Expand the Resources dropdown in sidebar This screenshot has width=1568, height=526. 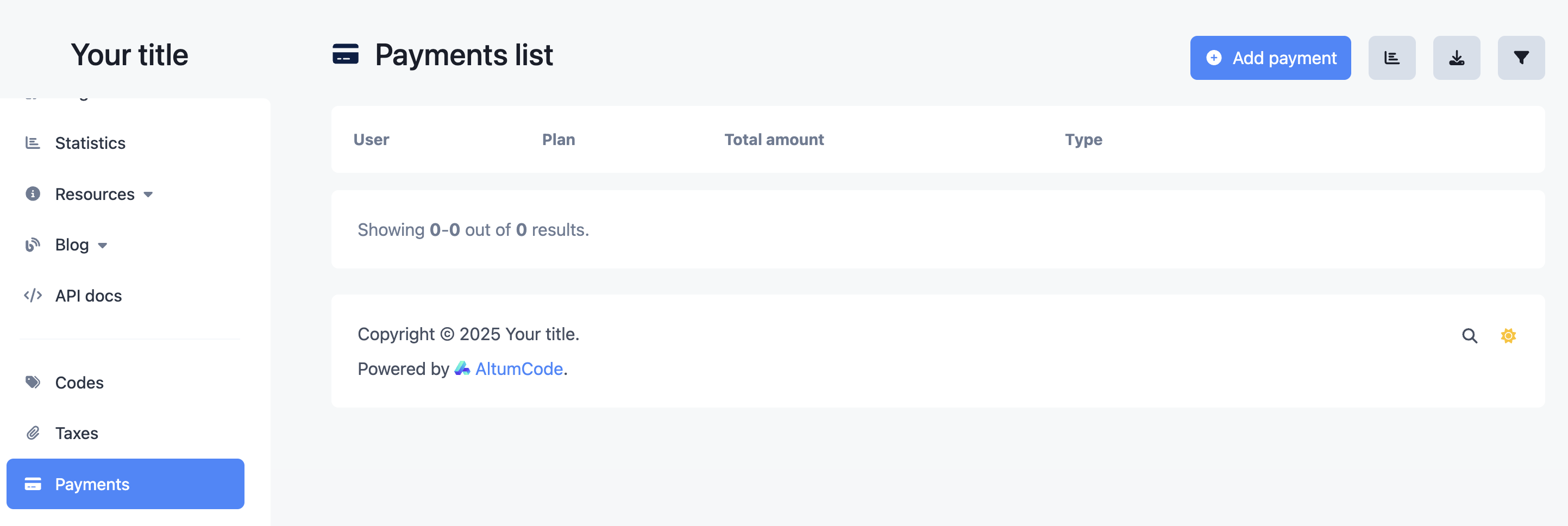click(x=103, y=194)
